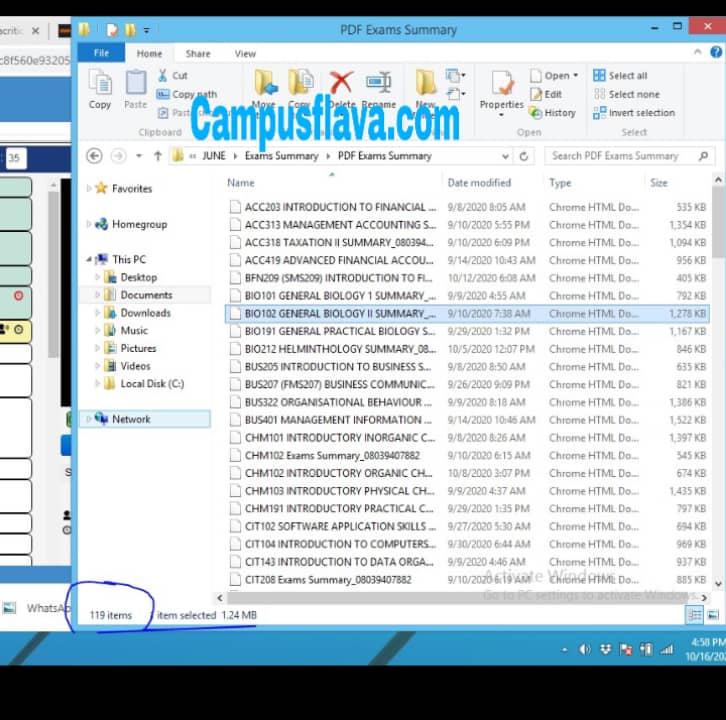This screenshot has width=726, height=720.
Task: Open the Open button dropdown arrow
Action: [x=576, y=75]
